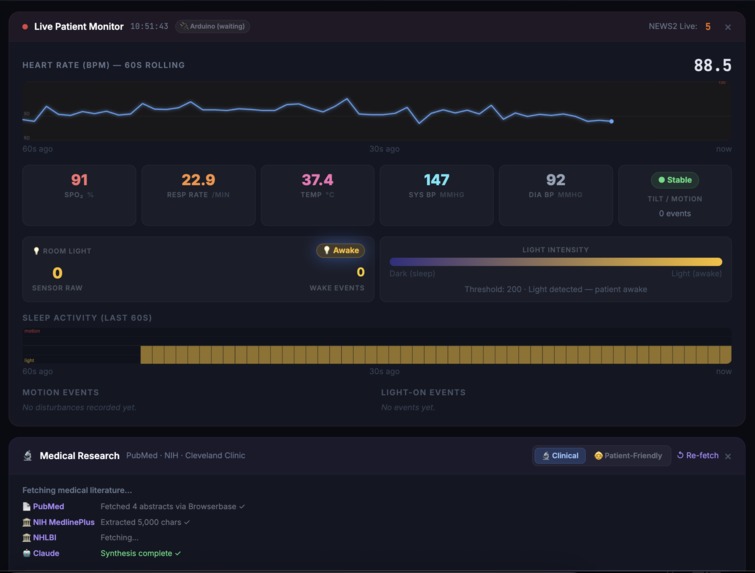Image resolution: width=755 pixels, height=573 pixels.
Task: Click the Claude robot icon
Action: (26, 553)
